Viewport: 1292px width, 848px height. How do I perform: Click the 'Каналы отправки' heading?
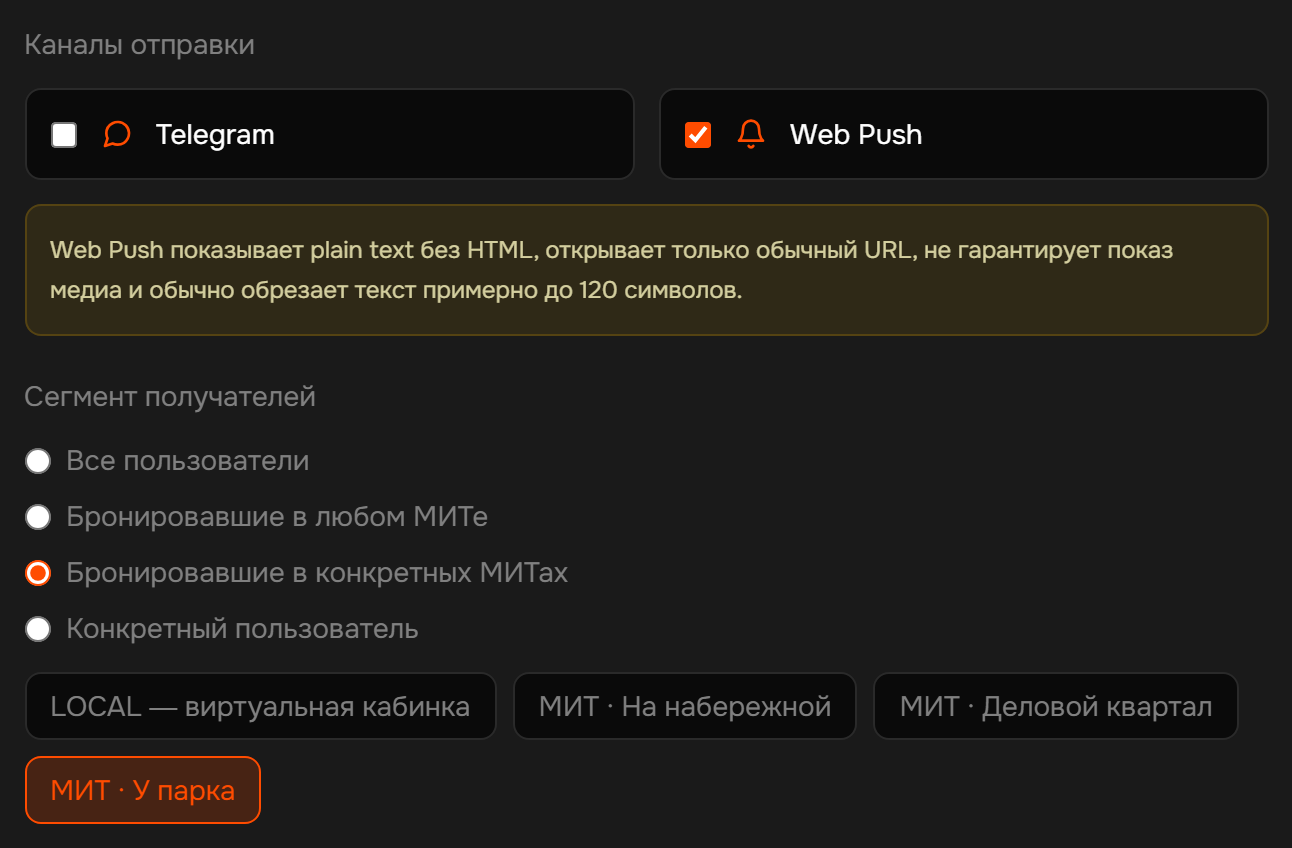tap(139, 45)
